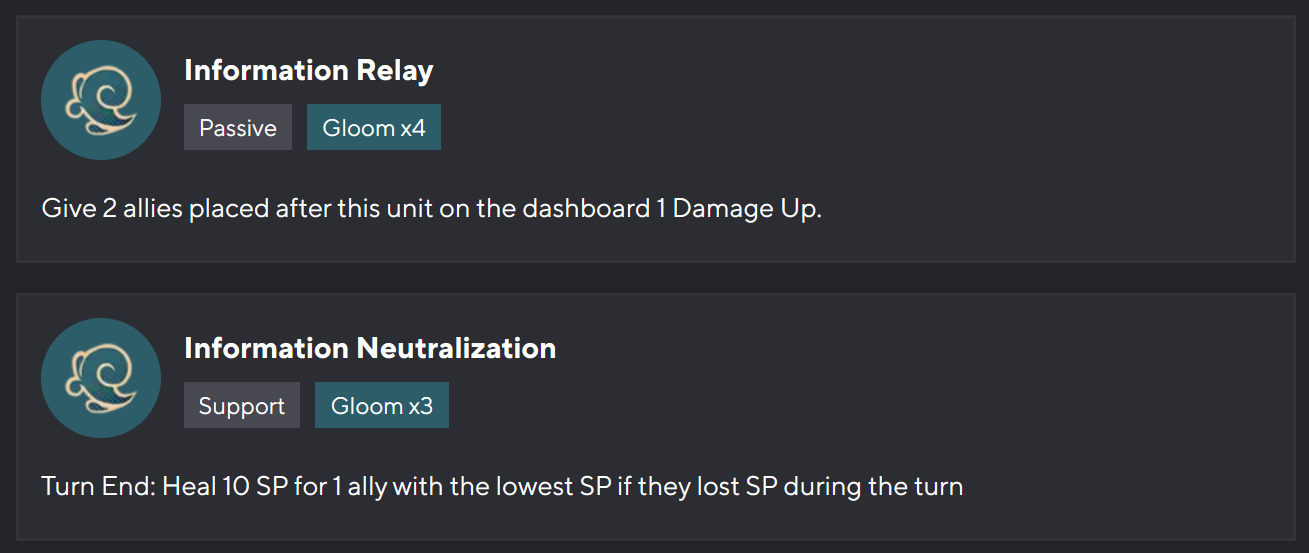This screenshot has height=553, width=1309.
Task: Select the Support tag
Action: pyautogui.click(x=242, y=406)
